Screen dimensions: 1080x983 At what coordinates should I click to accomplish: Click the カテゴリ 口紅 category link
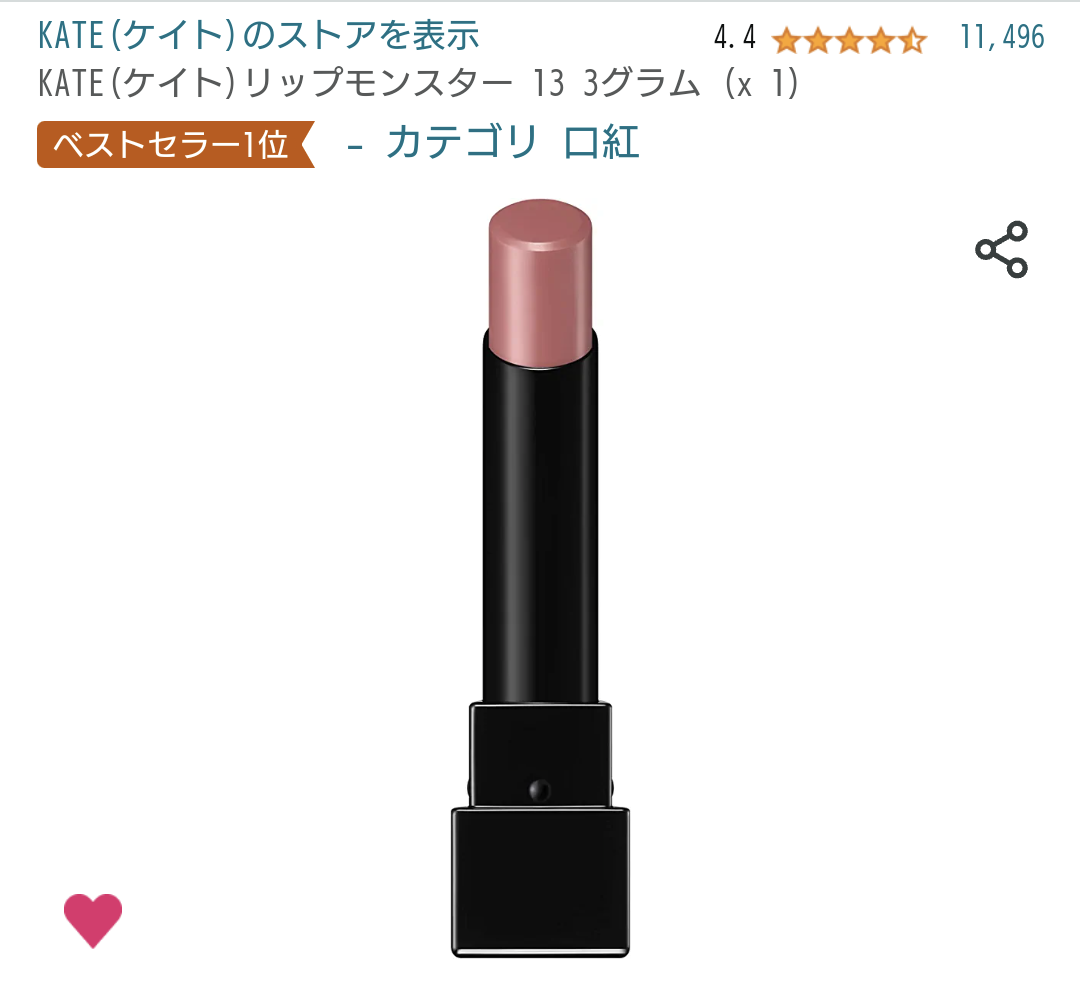tap(513, 143)
